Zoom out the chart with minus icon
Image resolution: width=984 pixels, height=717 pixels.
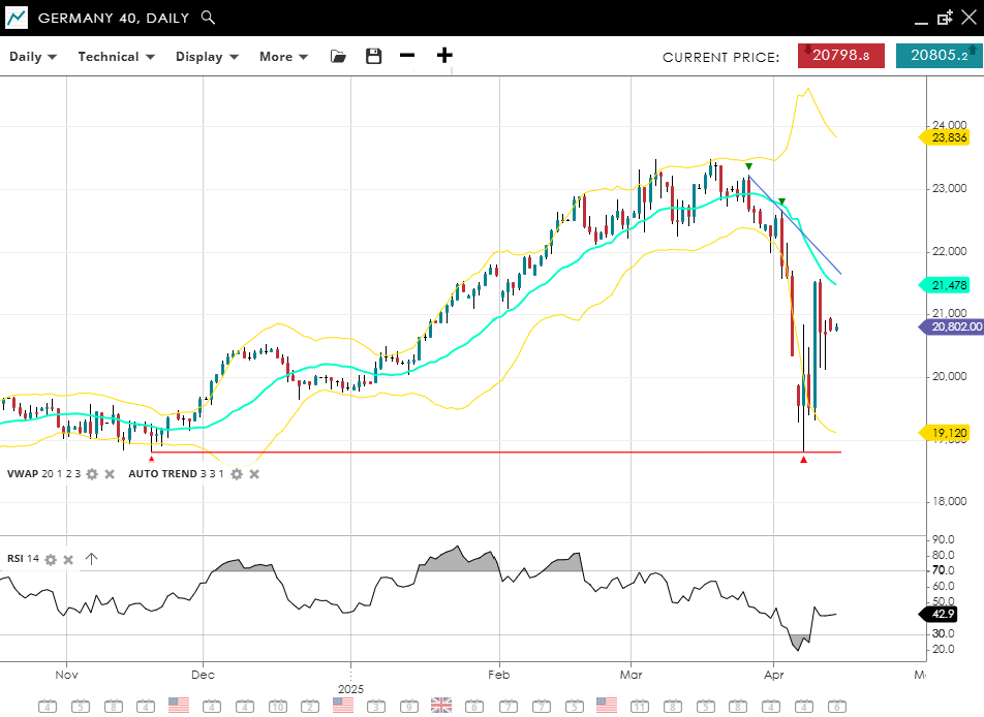tap(407, 56)
